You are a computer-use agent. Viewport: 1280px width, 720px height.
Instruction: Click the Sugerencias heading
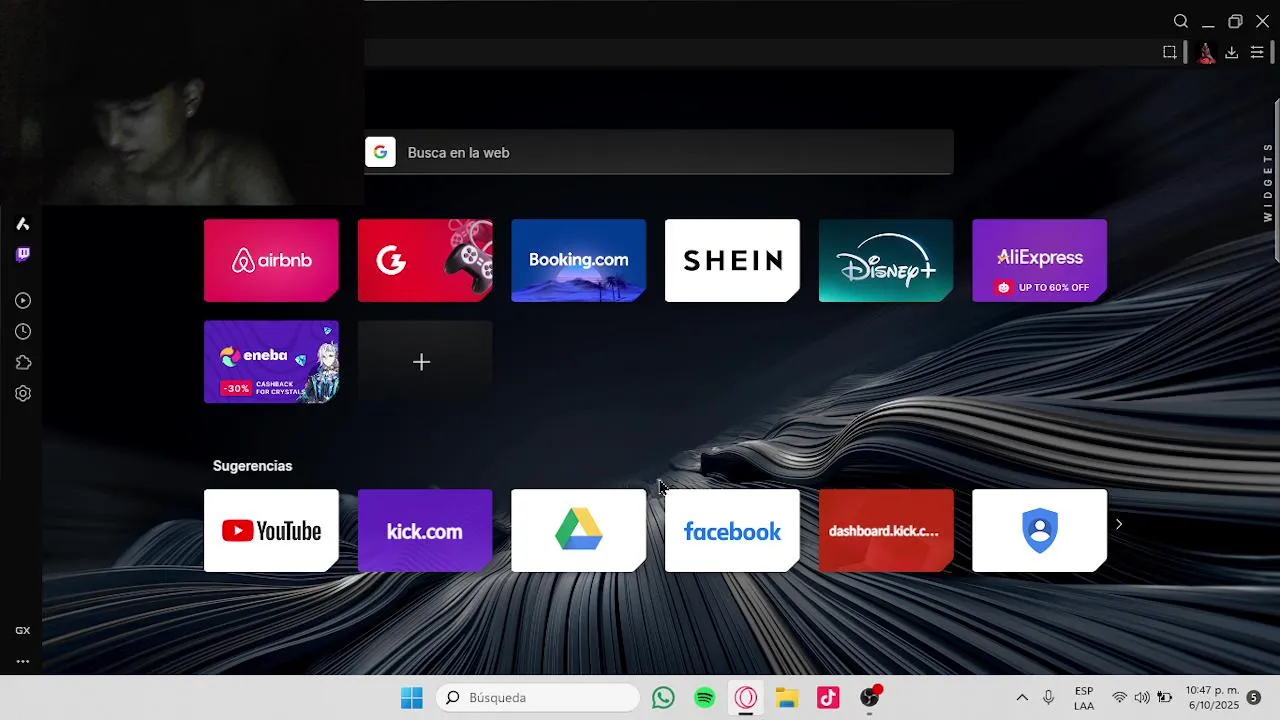tap(252, 466)
